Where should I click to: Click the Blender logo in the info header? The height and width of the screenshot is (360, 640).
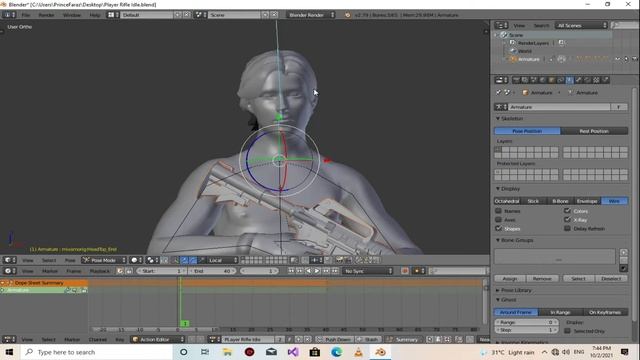347,15
